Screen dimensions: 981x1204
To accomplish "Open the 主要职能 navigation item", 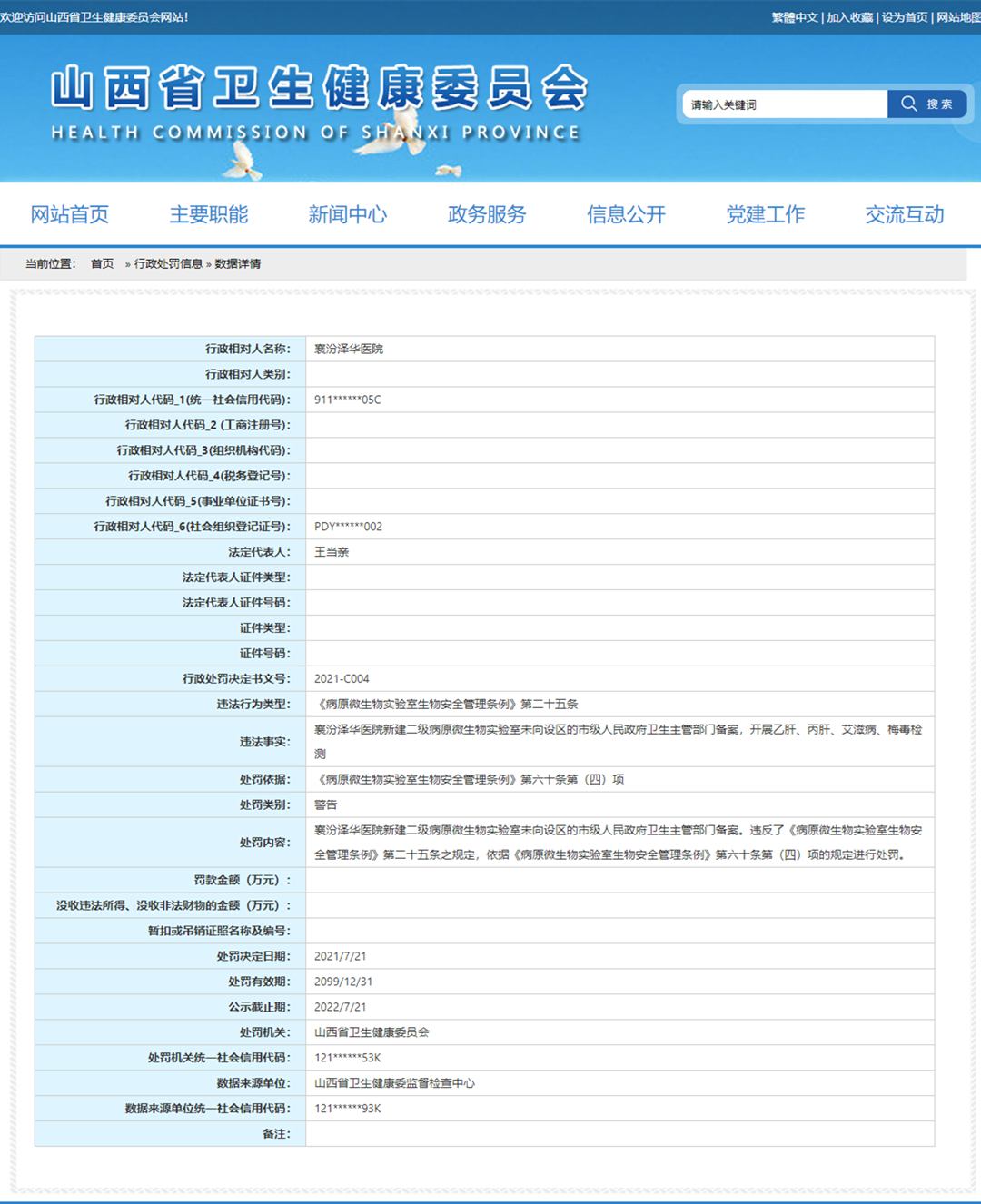I will click(209, 214).
